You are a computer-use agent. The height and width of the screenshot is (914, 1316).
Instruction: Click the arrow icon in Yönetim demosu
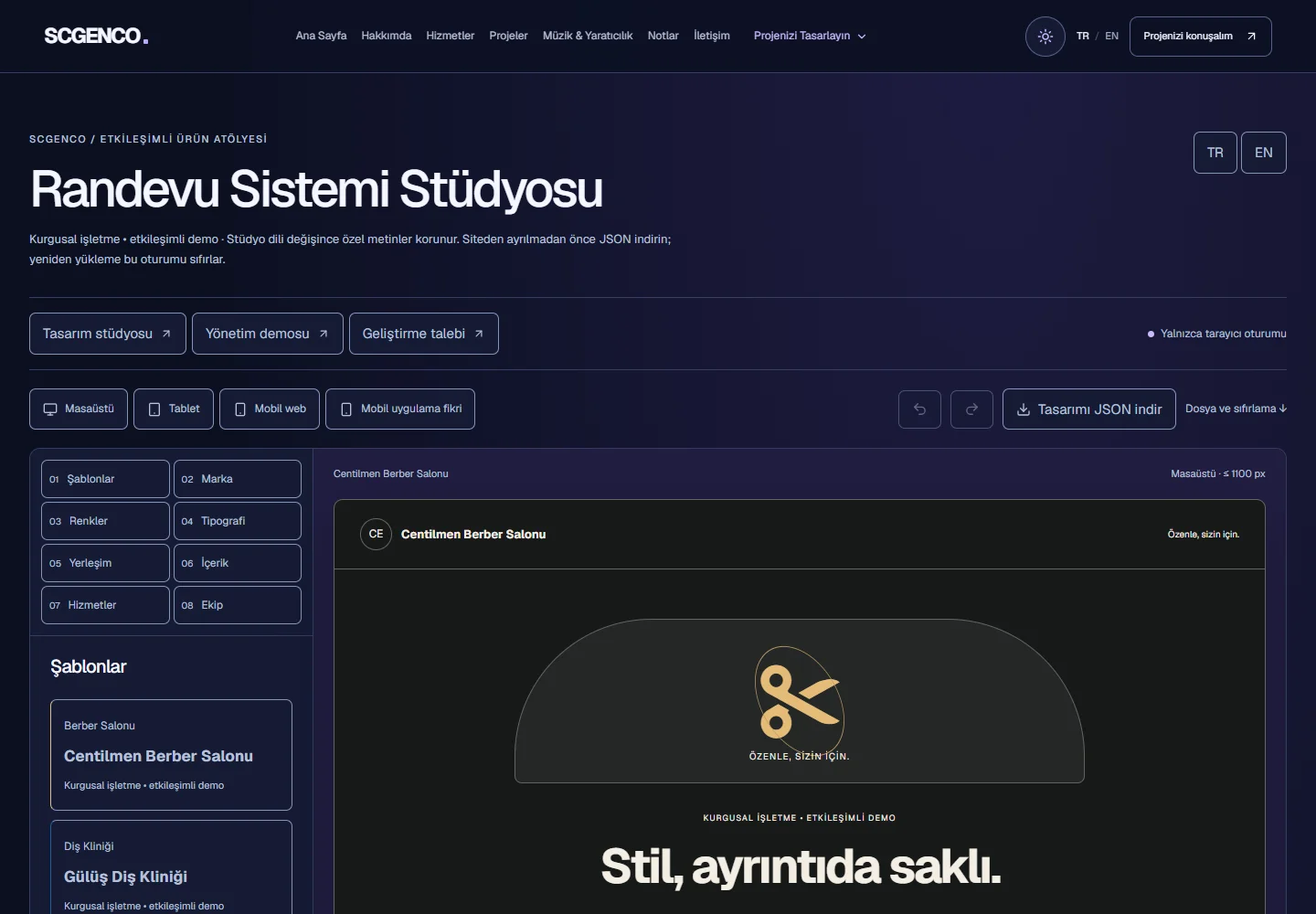tap(324, 334)
